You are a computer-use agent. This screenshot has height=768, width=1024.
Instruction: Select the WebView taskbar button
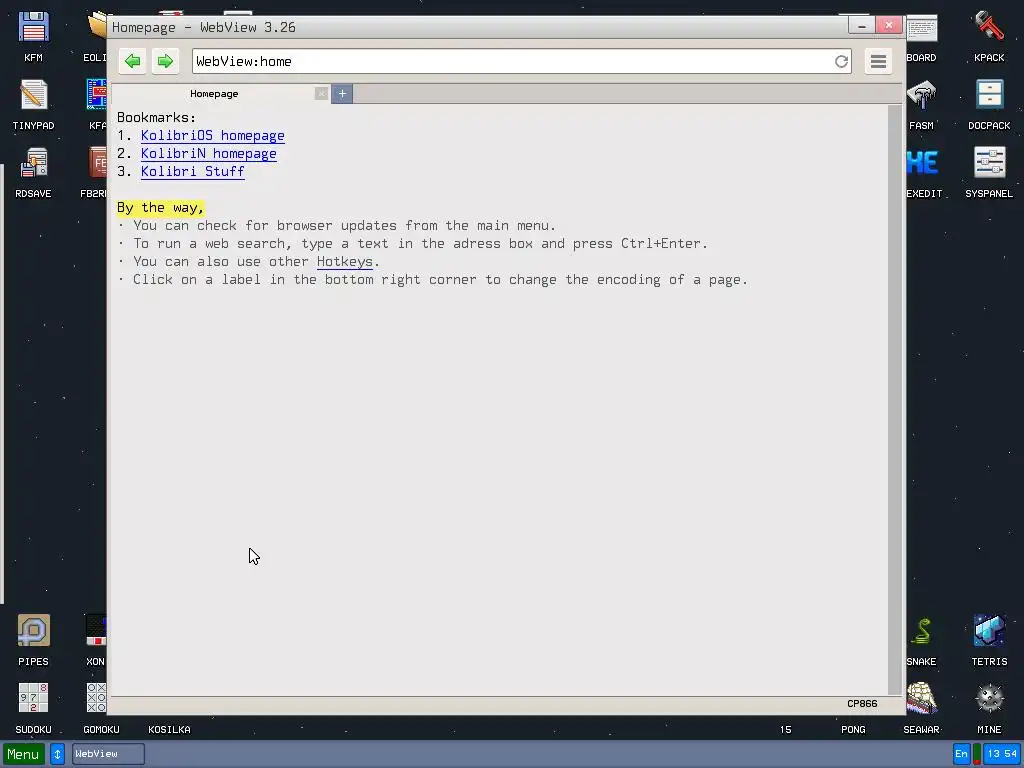click(108, 754)
